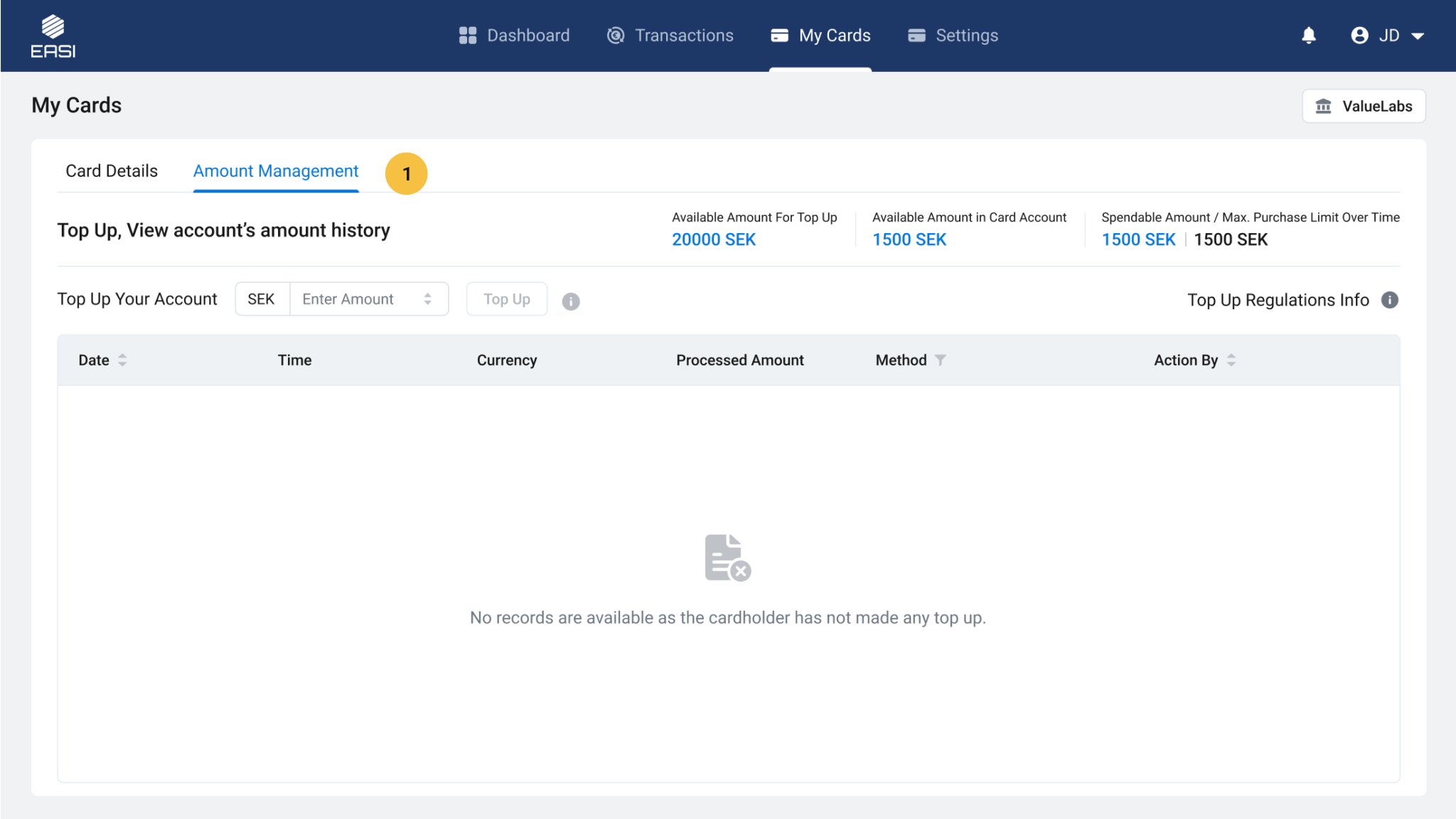
Task: Sort table by Action By column
Action: coord(1231,360)
